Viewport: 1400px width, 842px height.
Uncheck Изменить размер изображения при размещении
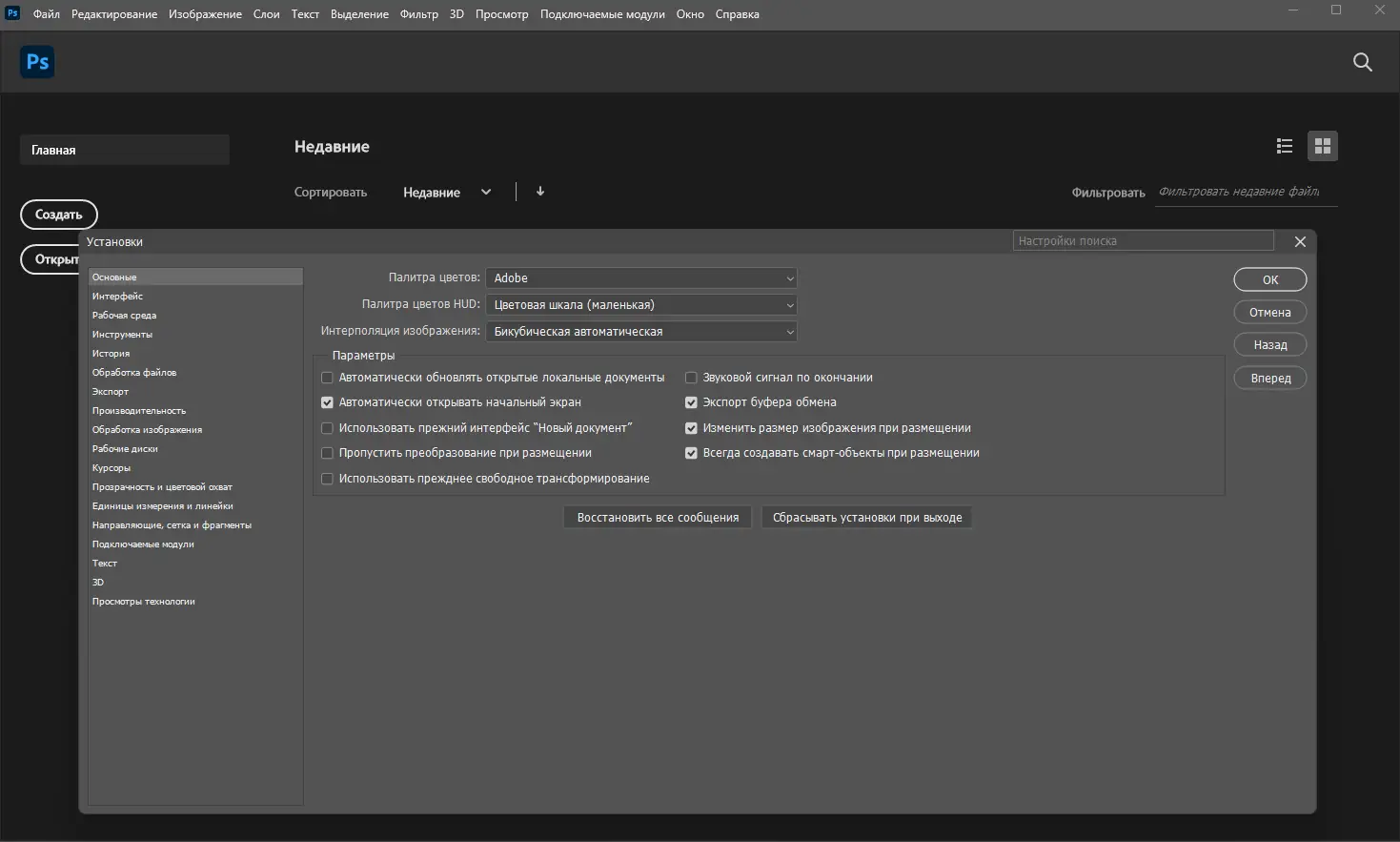tap(692, 428)
